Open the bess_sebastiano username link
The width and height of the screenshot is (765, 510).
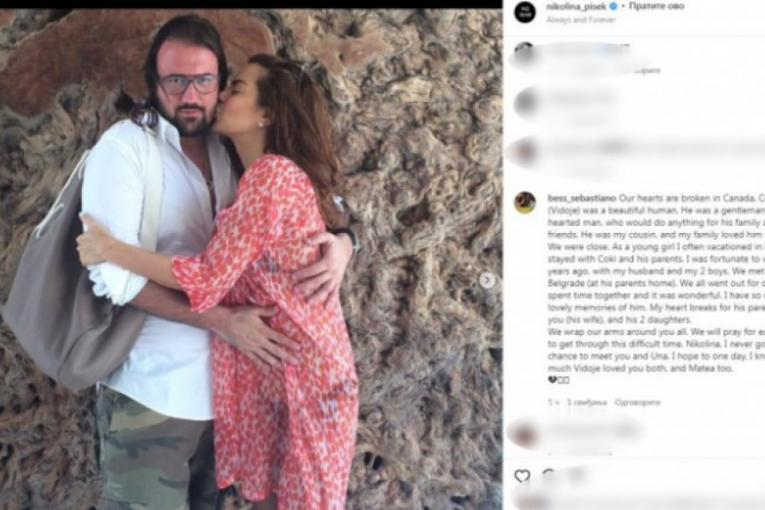582,198
